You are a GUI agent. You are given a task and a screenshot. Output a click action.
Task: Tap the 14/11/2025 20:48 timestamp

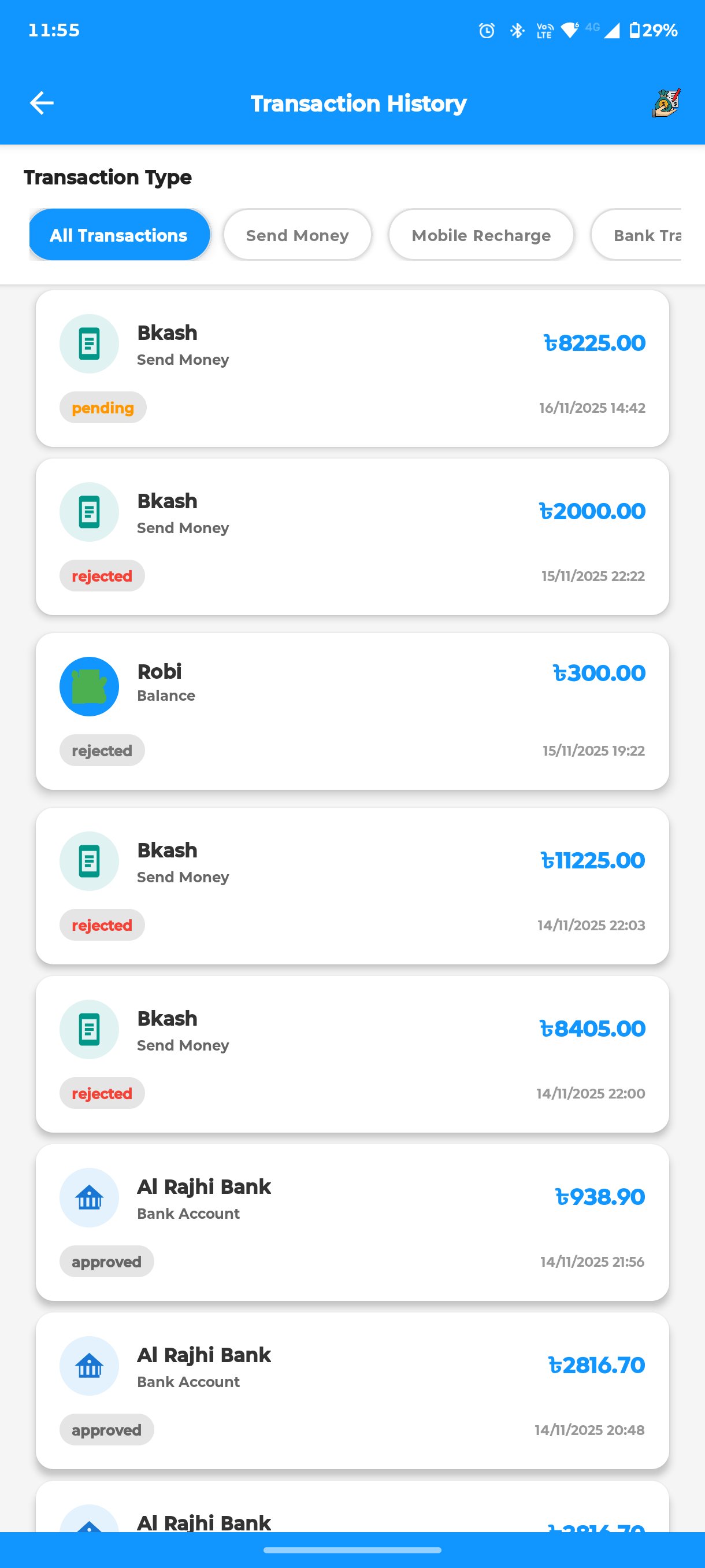(589, 1430)
